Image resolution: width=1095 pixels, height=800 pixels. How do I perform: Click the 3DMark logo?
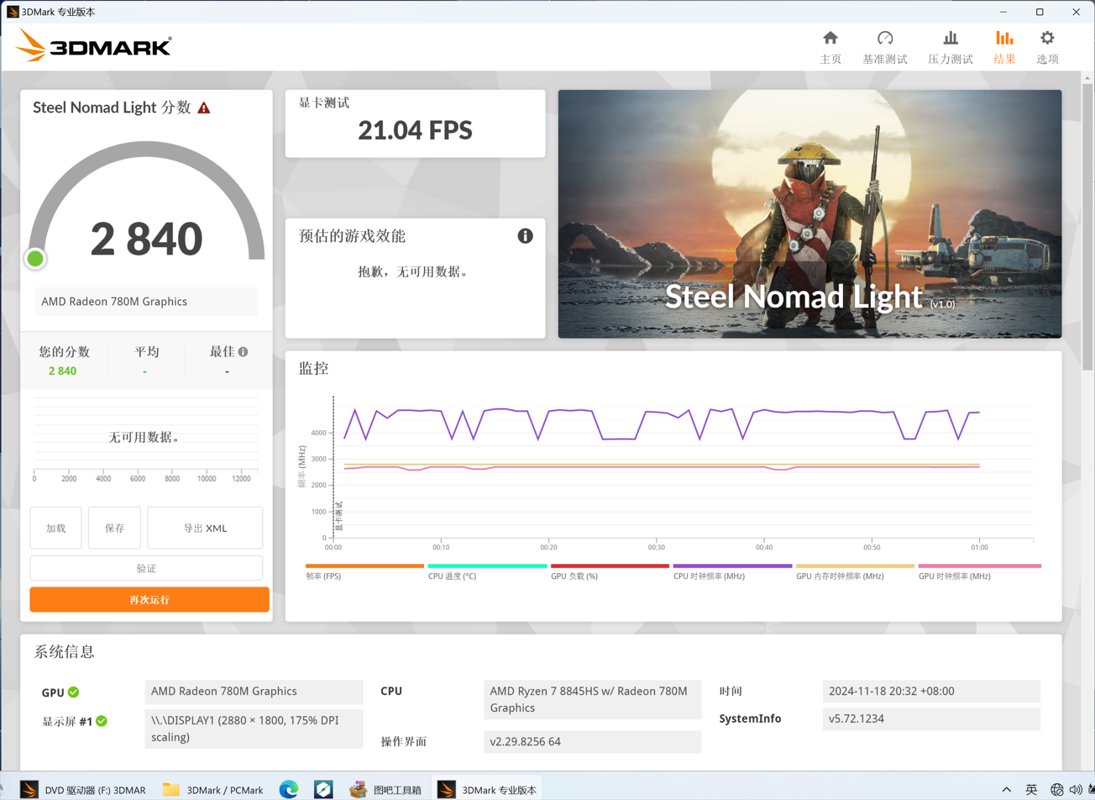[x=94, y=46]
